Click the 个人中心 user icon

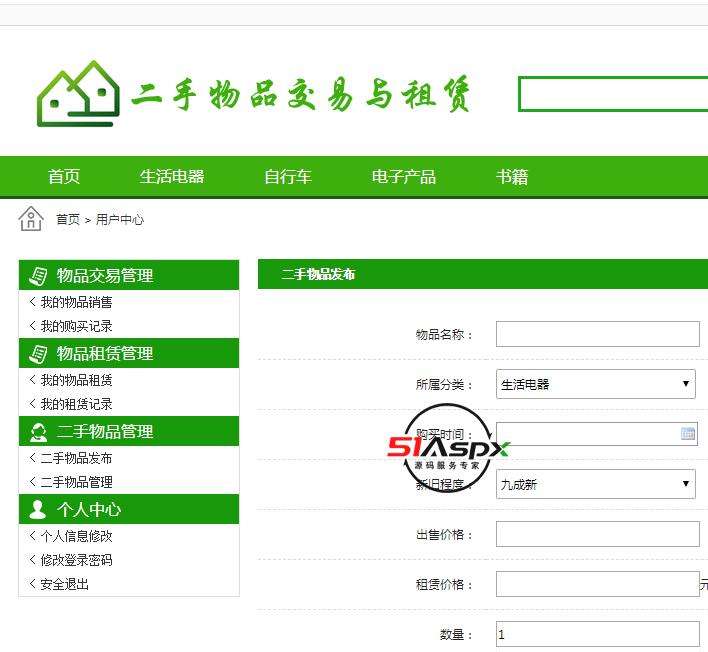(x=37, y=509)
